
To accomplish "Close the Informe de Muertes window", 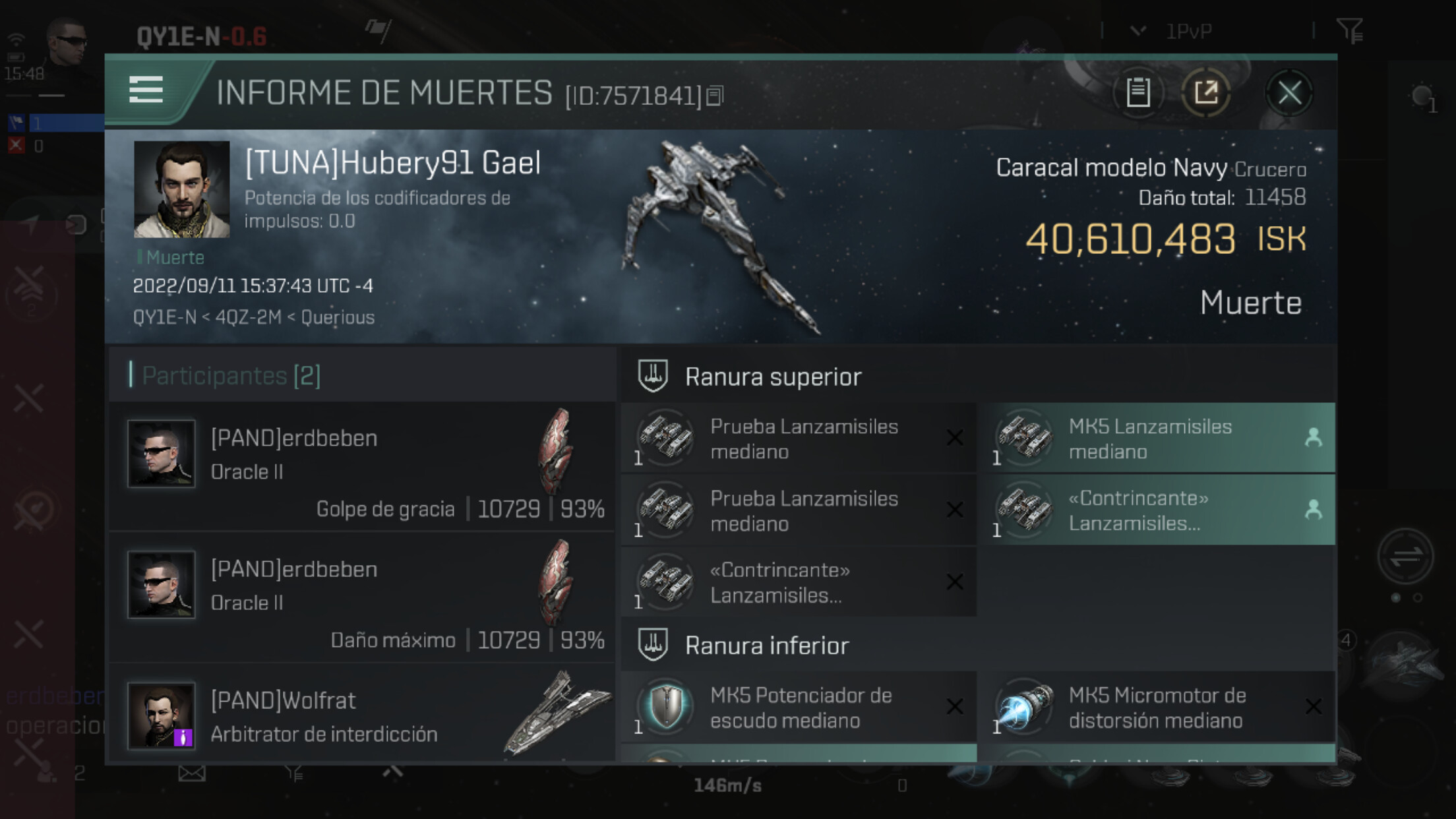I will 1290,92.
